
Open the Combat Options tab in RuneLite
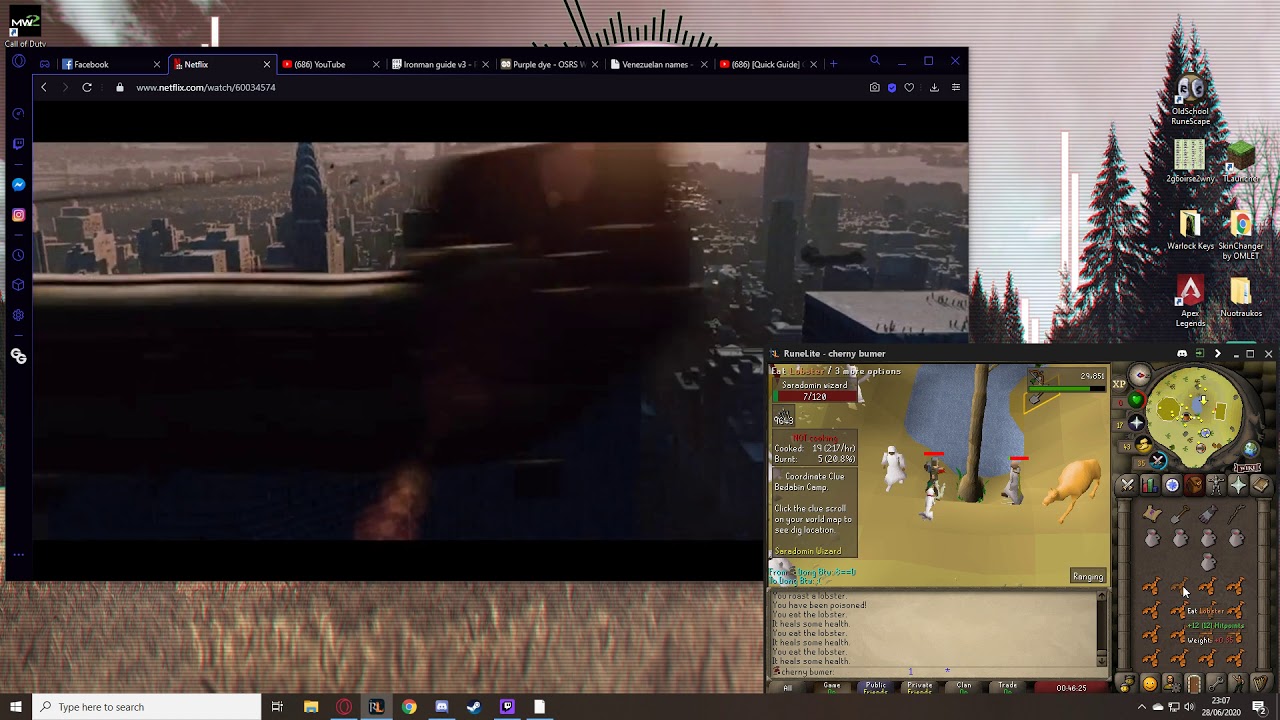tap(1127, 485)
